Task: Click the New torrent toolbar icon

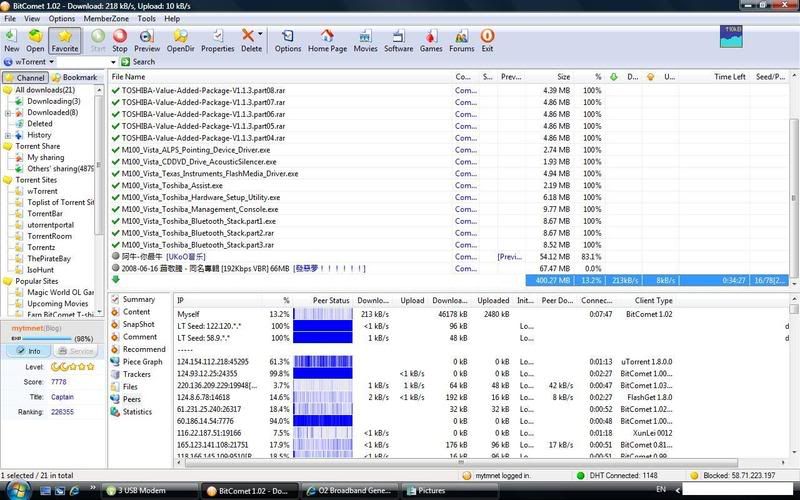Action: [x=12, y=40]
